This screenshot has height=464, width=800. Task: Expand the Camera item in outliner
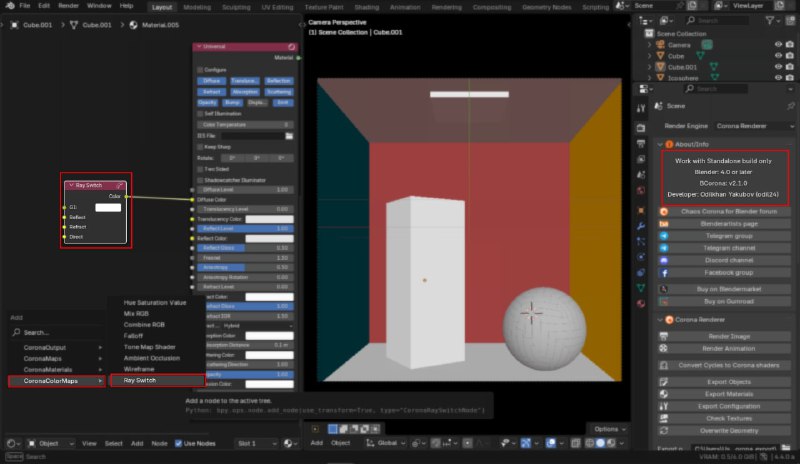coord(649,45)
